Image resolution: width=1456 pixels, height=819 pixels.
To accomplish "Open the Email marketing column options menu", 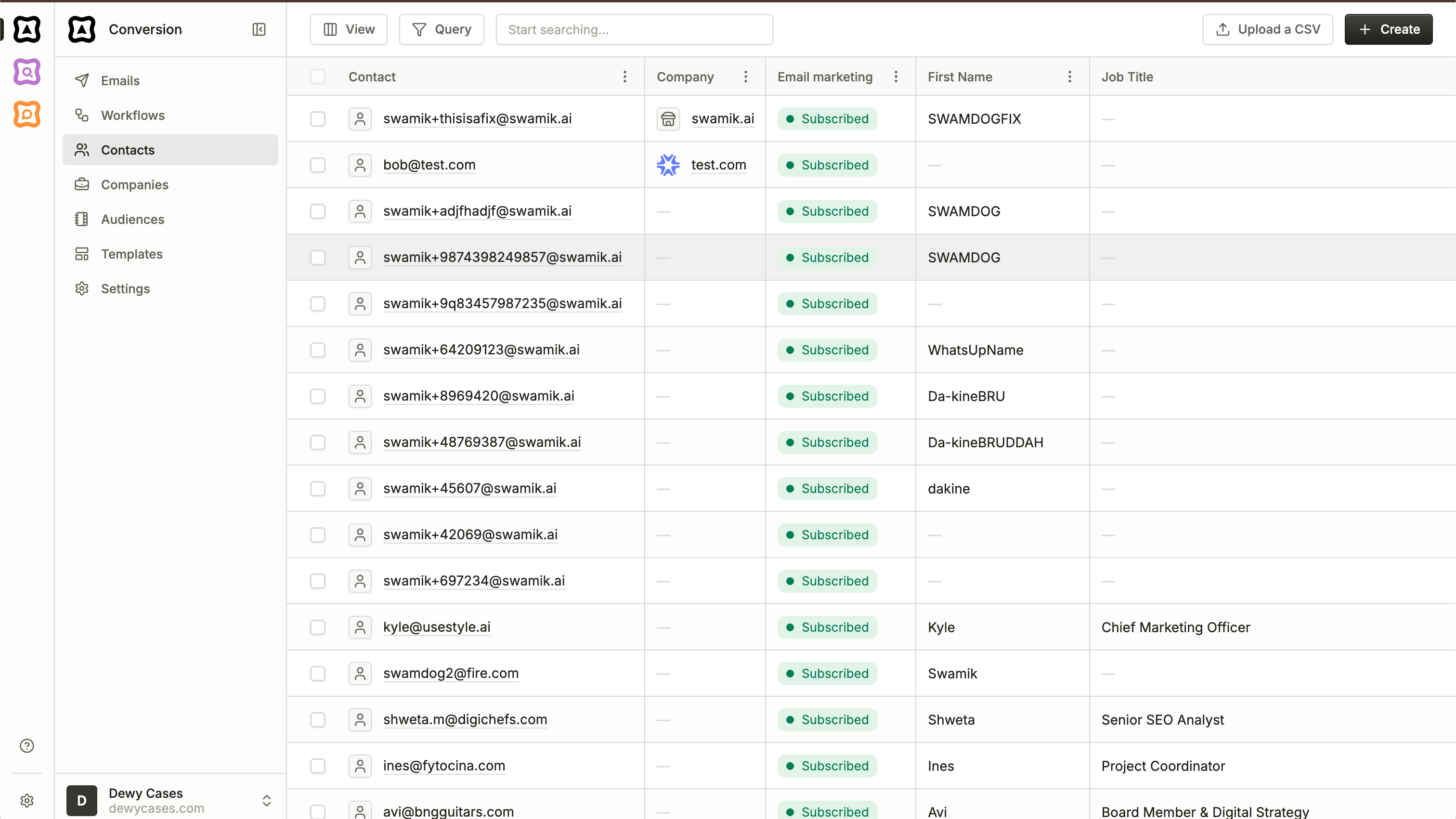I will tap(896, 77).
